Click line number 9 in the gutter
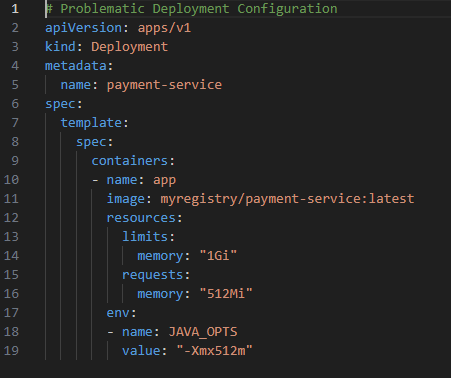The height and width of the screenshot is (378, 451). click(15, 161)
